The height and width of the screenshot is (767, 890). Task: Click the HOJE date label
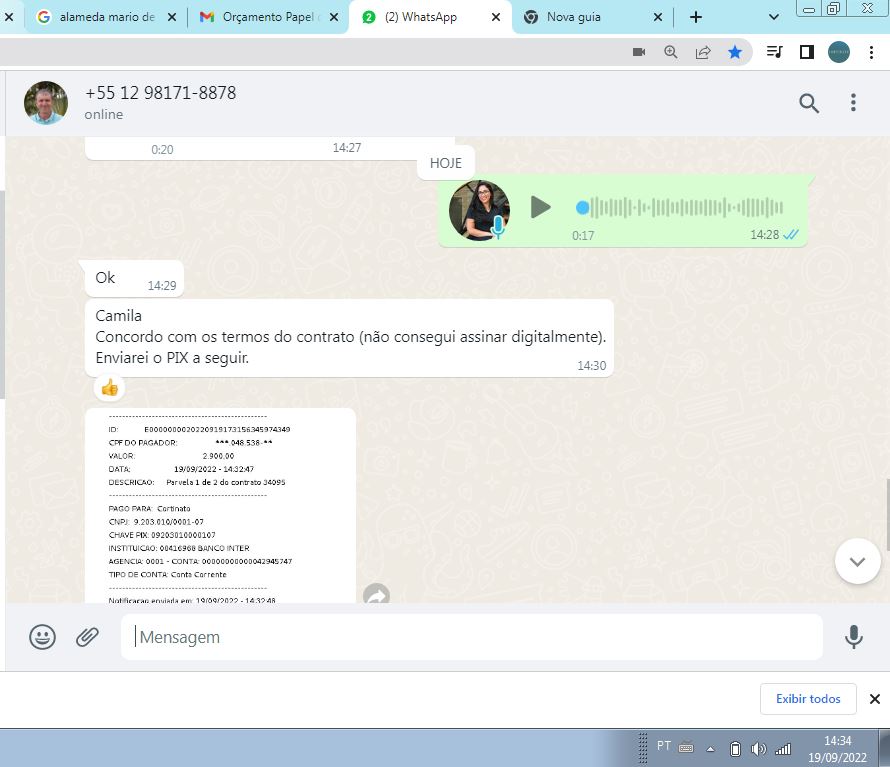[446, 164]
